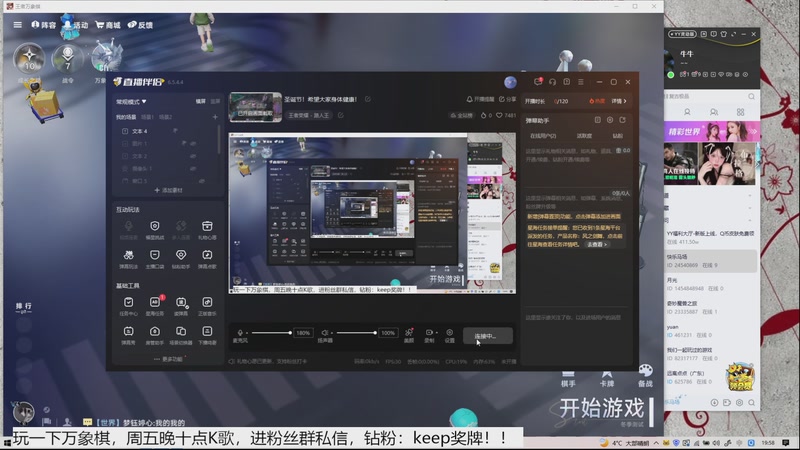Image resolution: width=800 pixels, height=450 pixels.
Task: Switch to 活跃度 tab
Action: (x=584, y=136)
